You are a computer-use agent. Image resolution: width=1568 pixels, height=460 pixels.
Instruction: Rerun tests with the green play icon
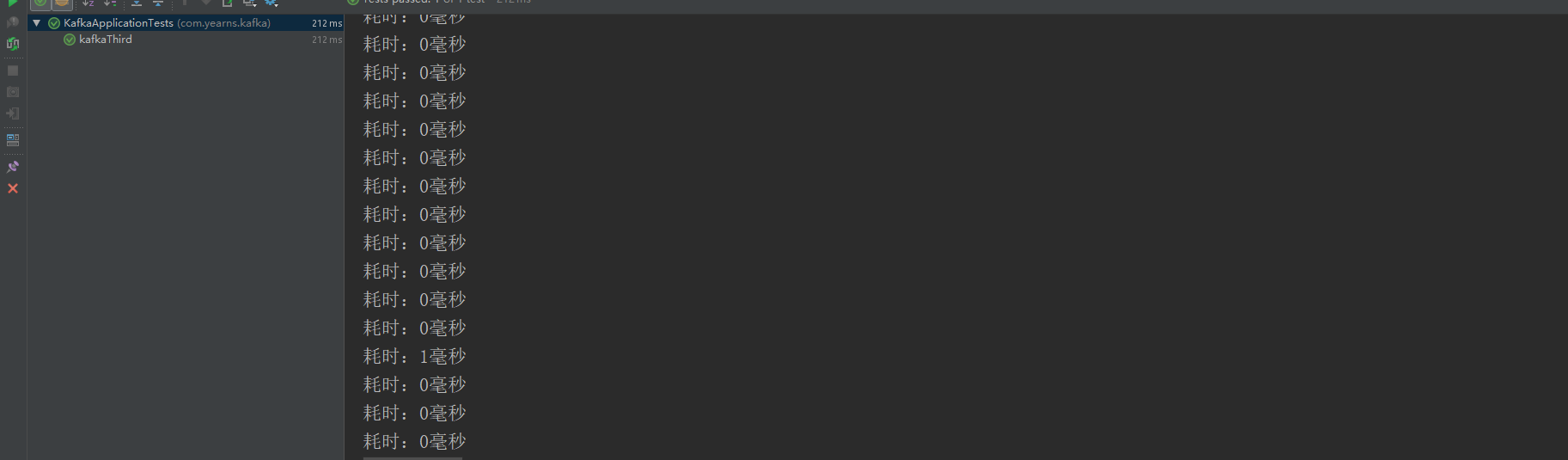[13, 3]
